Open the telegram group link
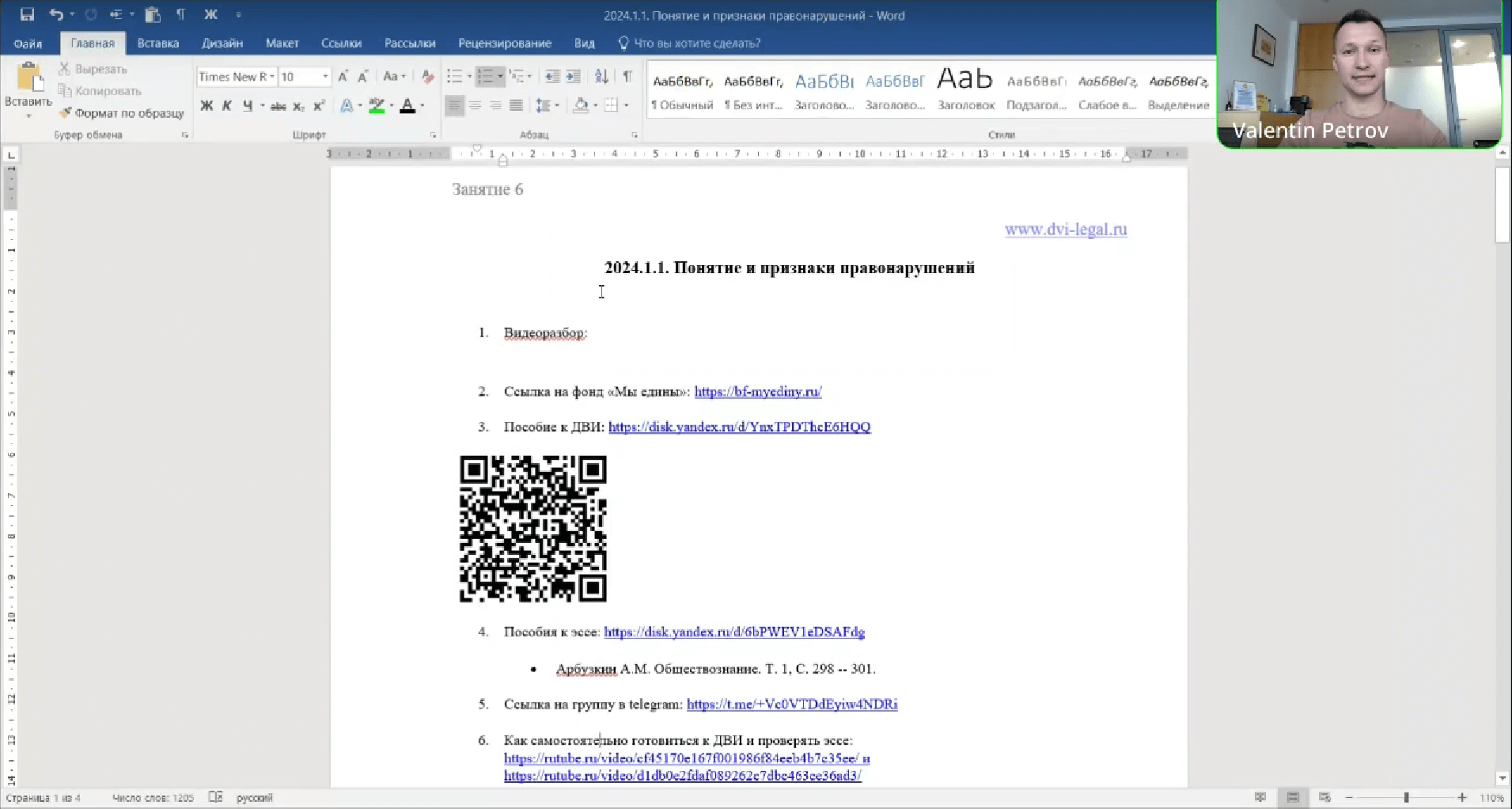 792,705
